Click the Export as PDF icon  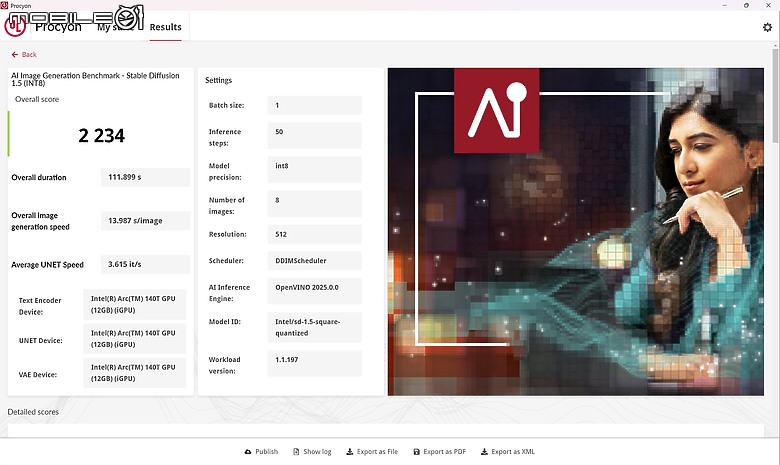coord(416,452)
